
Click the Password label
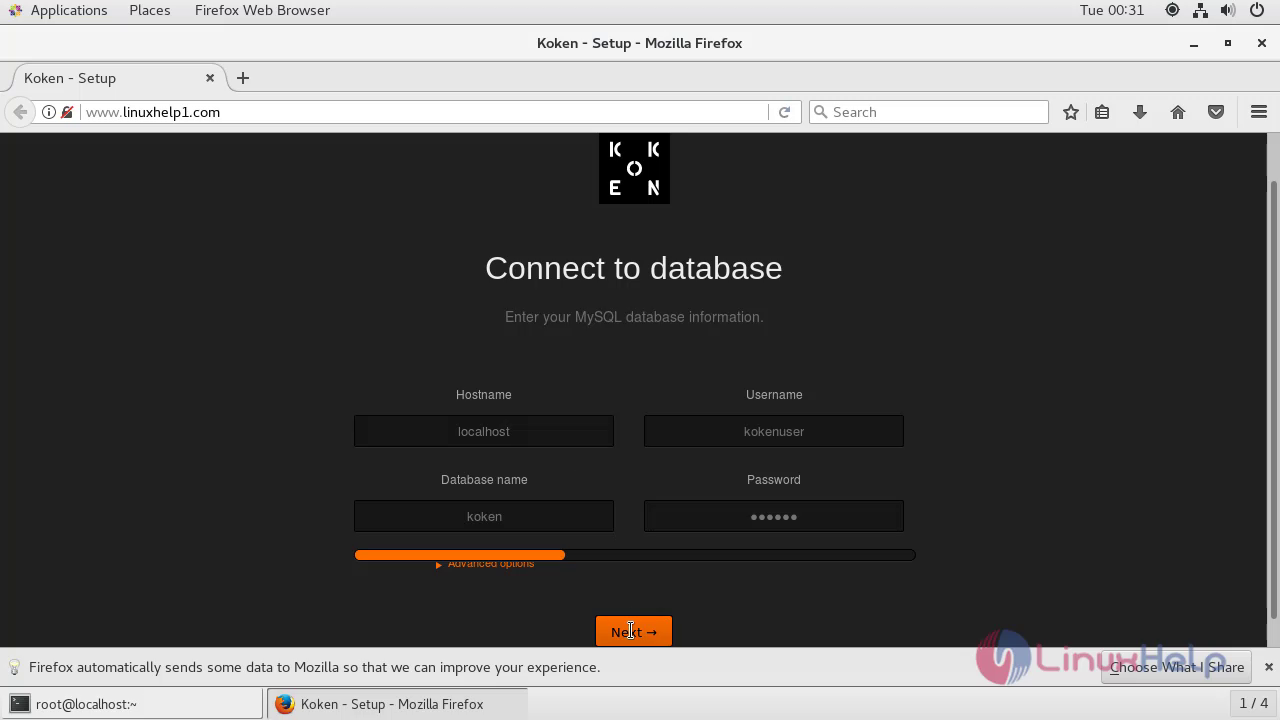point(774,480)
